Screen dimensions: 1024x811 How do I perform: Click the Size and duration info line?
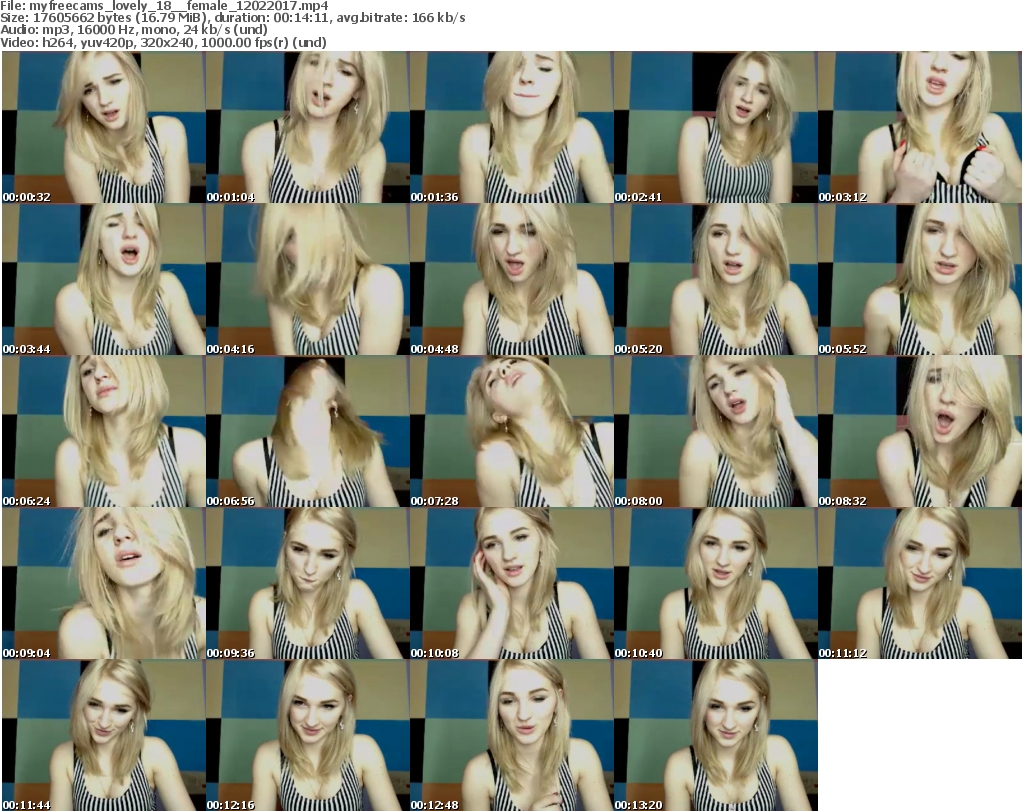pos(232,18)
